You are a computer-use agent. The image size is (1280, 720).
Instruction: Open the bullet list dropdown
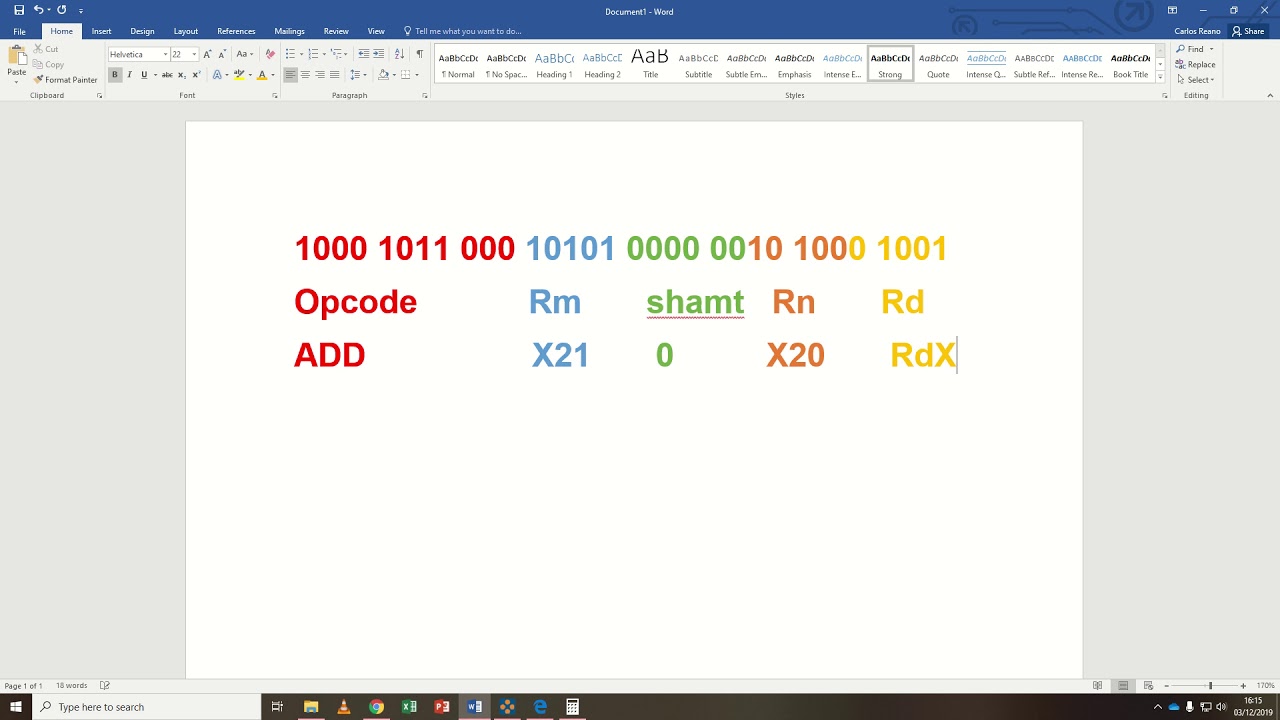303,54
